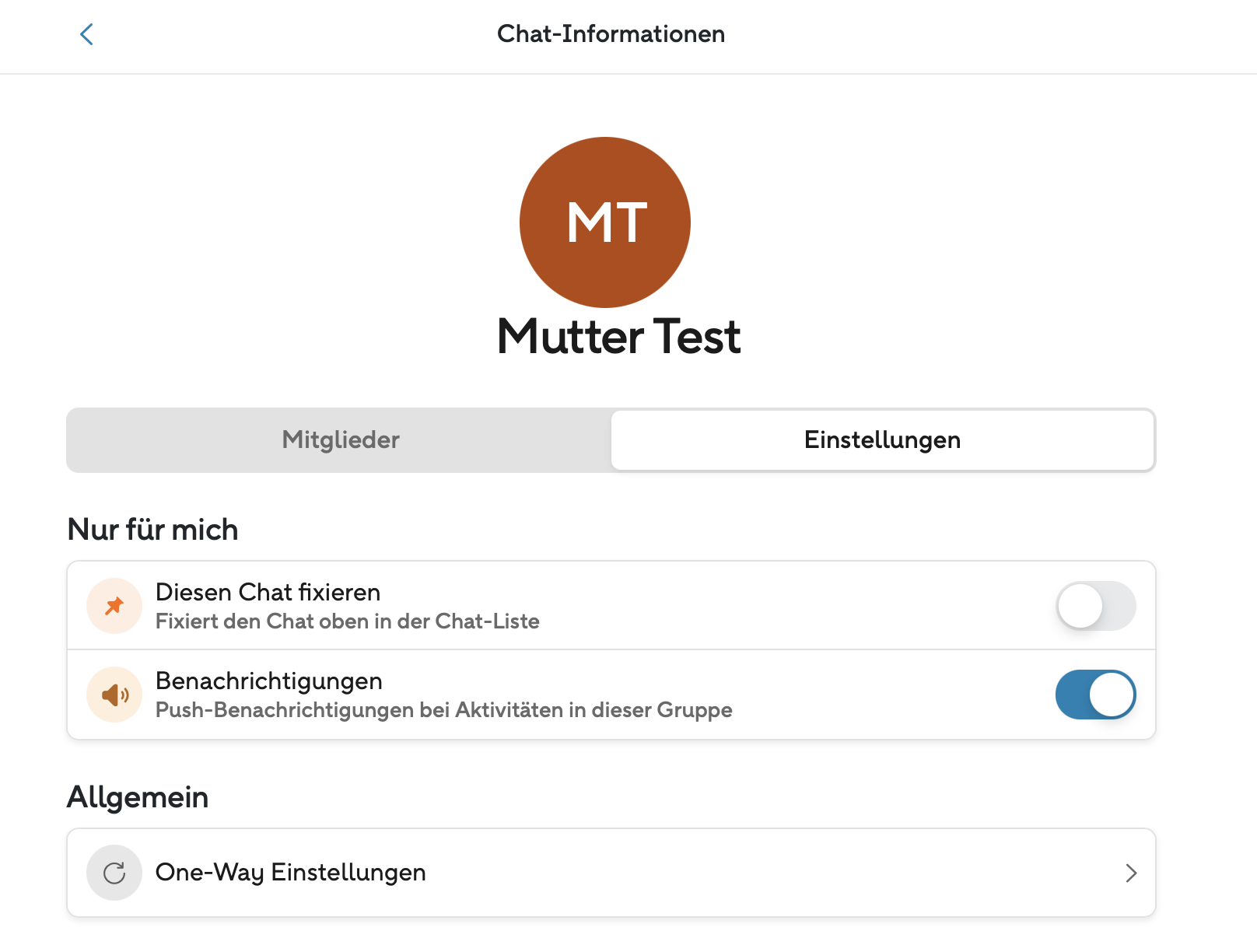Click the Nur für mich heading

[x=152, y=530]
